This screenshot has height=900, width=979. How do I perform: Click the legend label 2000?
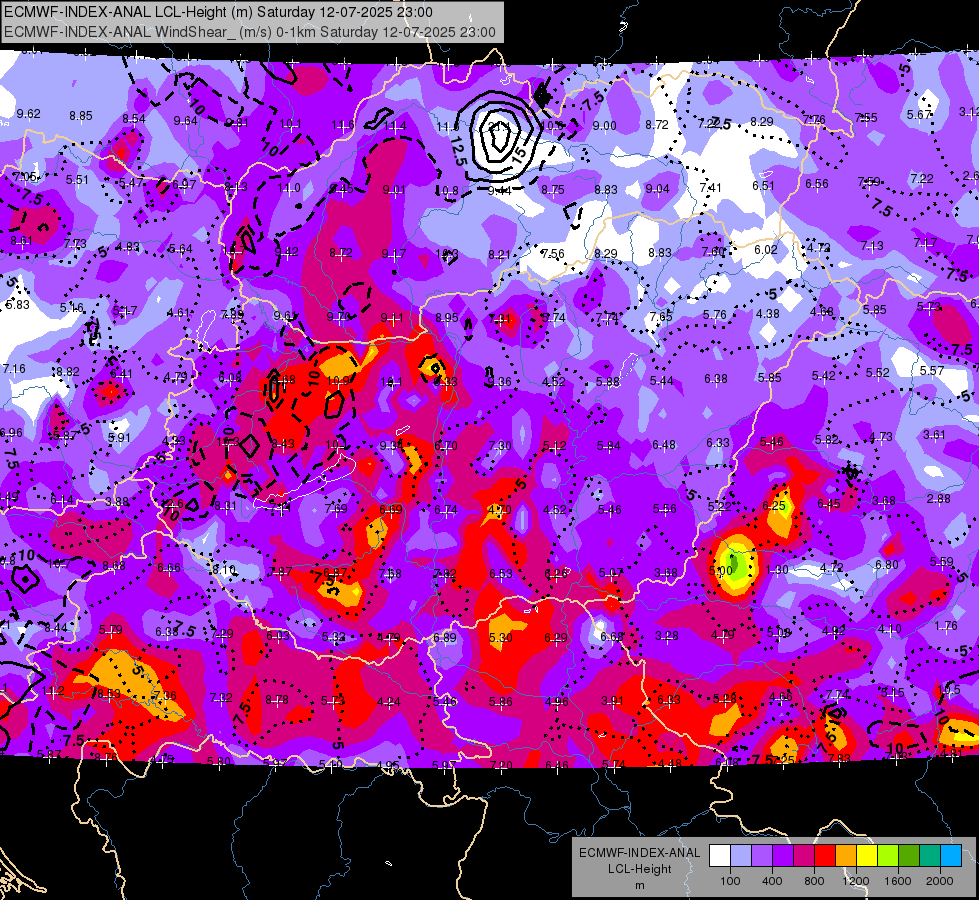point(940,881)
